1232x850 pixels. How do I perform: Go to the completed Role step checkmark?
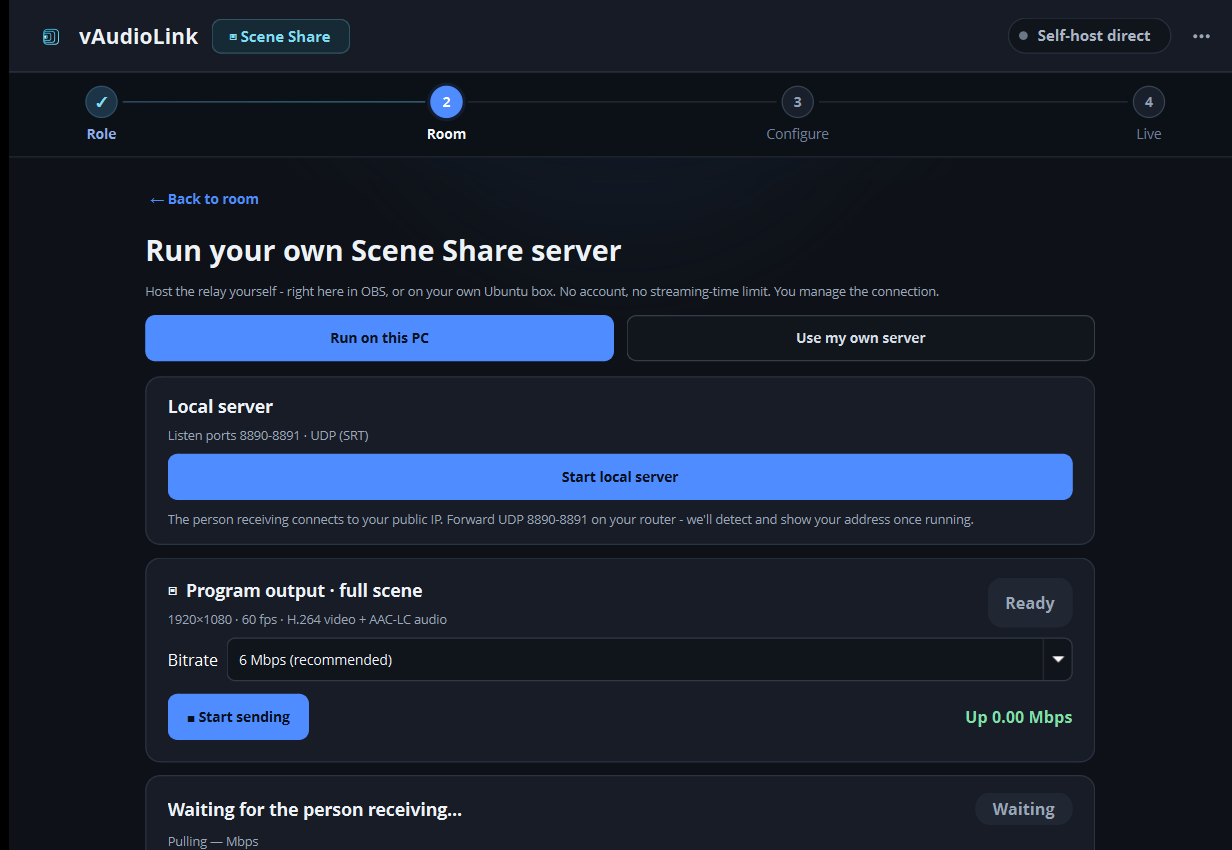[101, 102]
